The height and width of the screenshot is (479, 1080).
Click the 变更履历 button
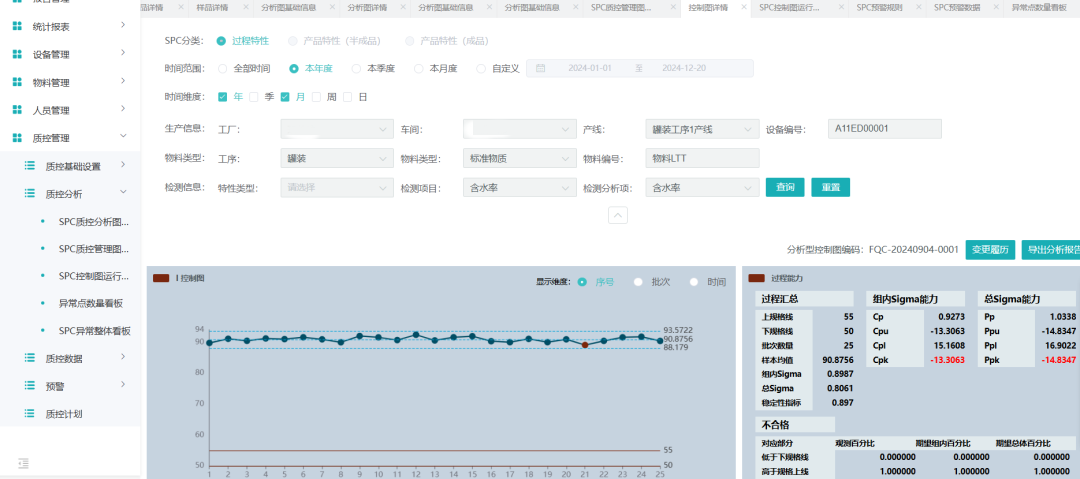pyautogui.click(x=991, y=249)
